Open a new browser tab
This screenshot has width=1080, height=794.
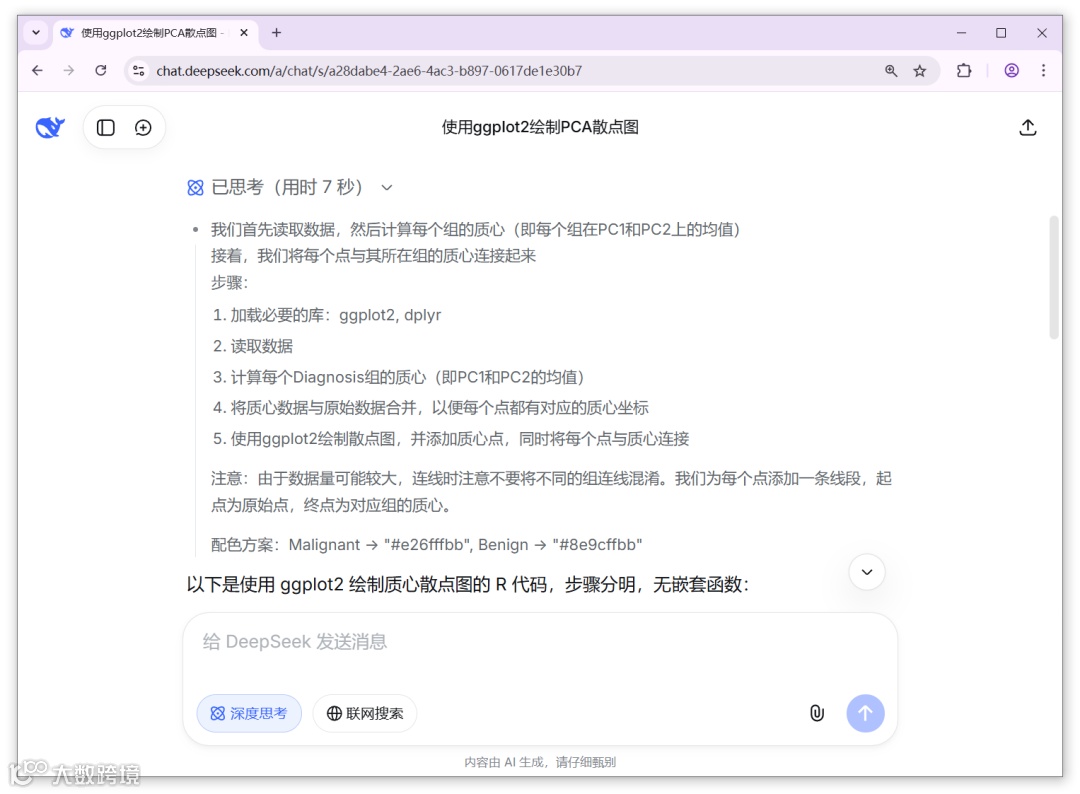click(x=276, y=32)
